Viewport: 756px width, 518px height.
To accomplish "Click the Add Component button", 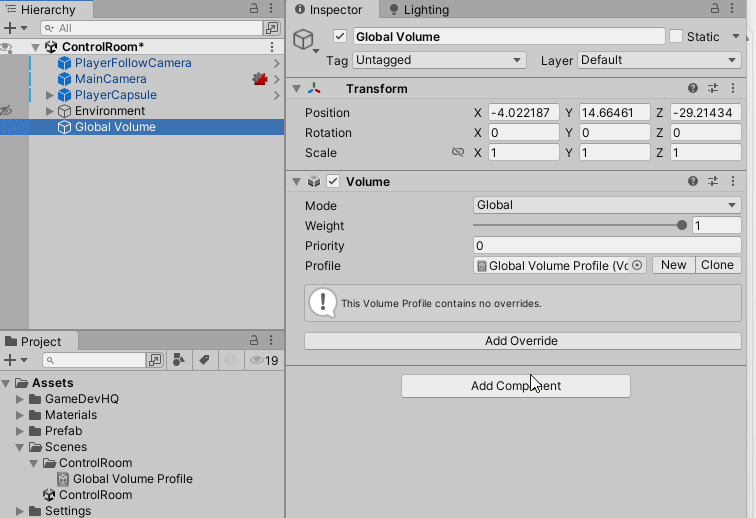I will coord(515,386).
